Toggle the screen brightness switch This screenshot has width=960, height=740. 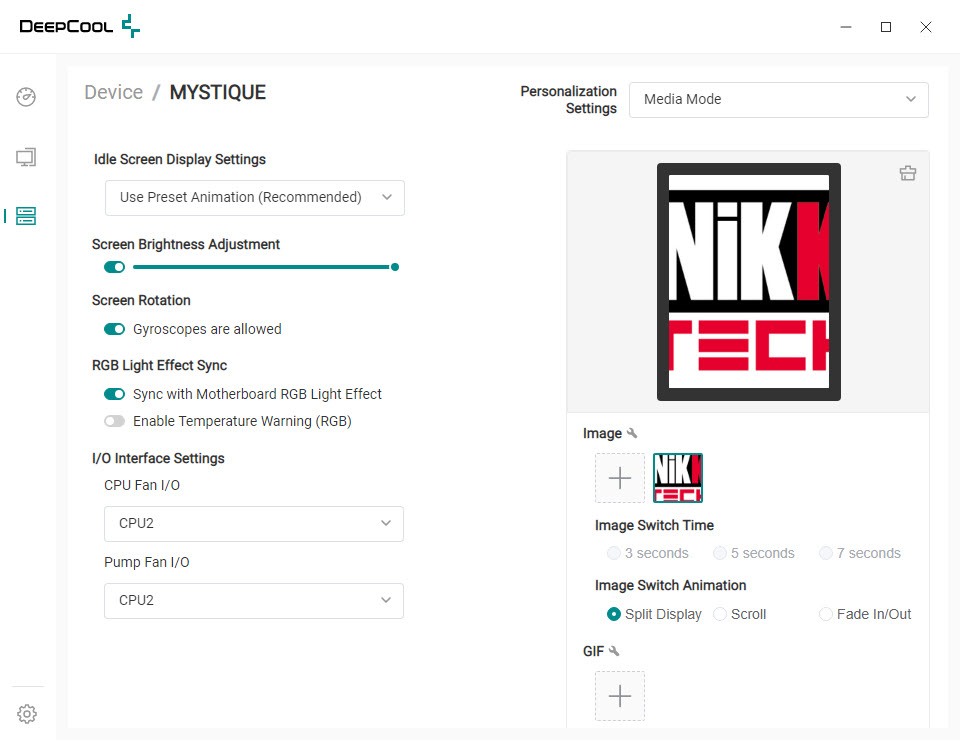click(x=114, y=267)
